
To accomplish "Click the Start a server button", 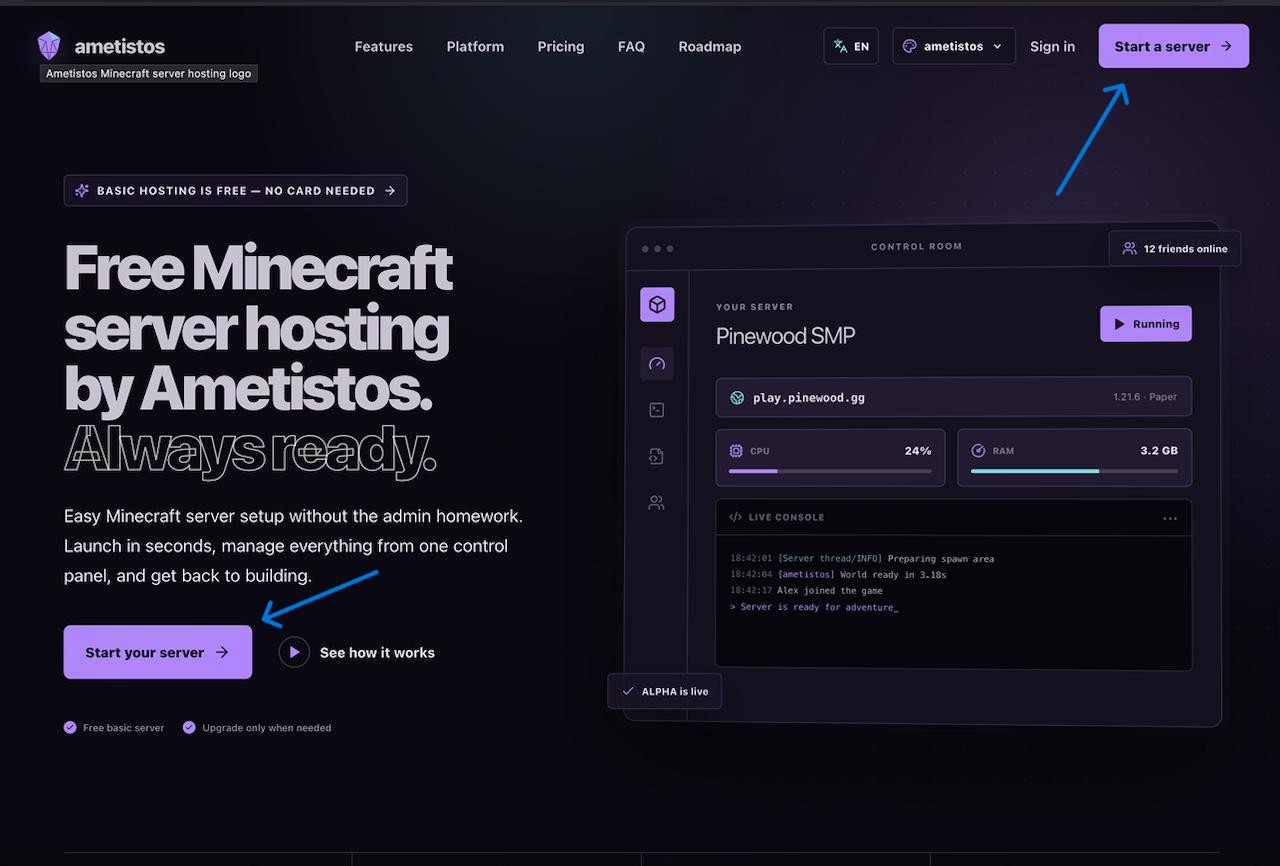I will pyautogui.click(x=1174, y=46).
